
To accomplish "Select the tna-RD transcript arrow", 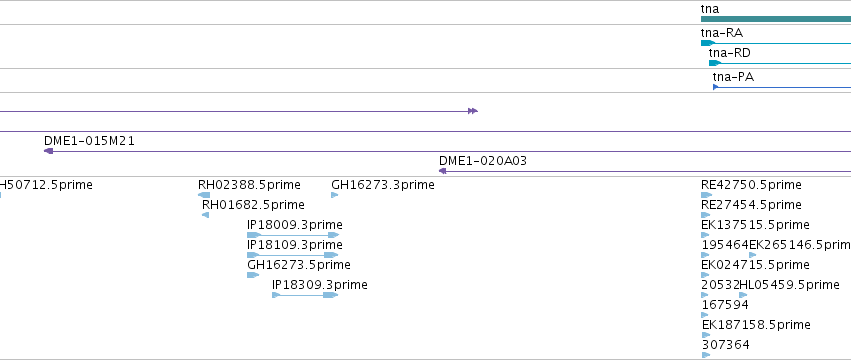I will 780,63.
